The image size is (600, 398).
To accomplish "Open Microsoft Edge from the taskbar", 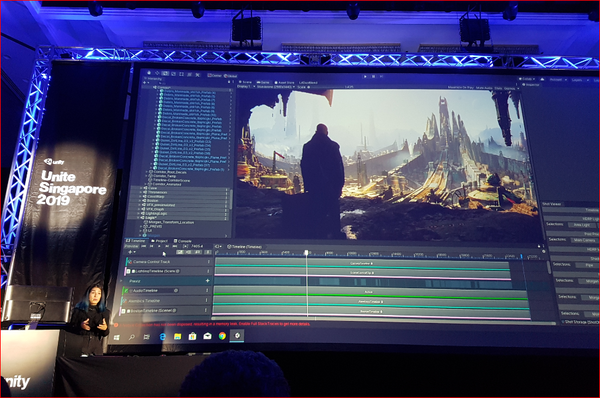I will tap(163, 336).
